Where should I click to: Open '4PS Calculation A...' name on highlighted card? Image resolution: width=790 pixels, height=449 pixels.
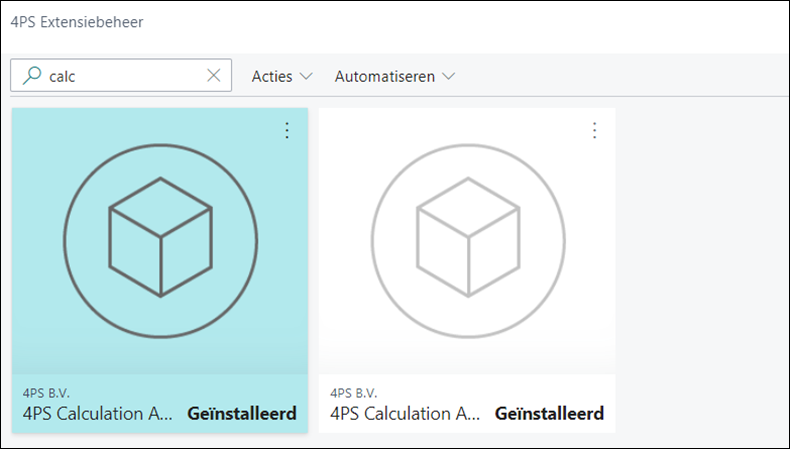tap(97, 414)
